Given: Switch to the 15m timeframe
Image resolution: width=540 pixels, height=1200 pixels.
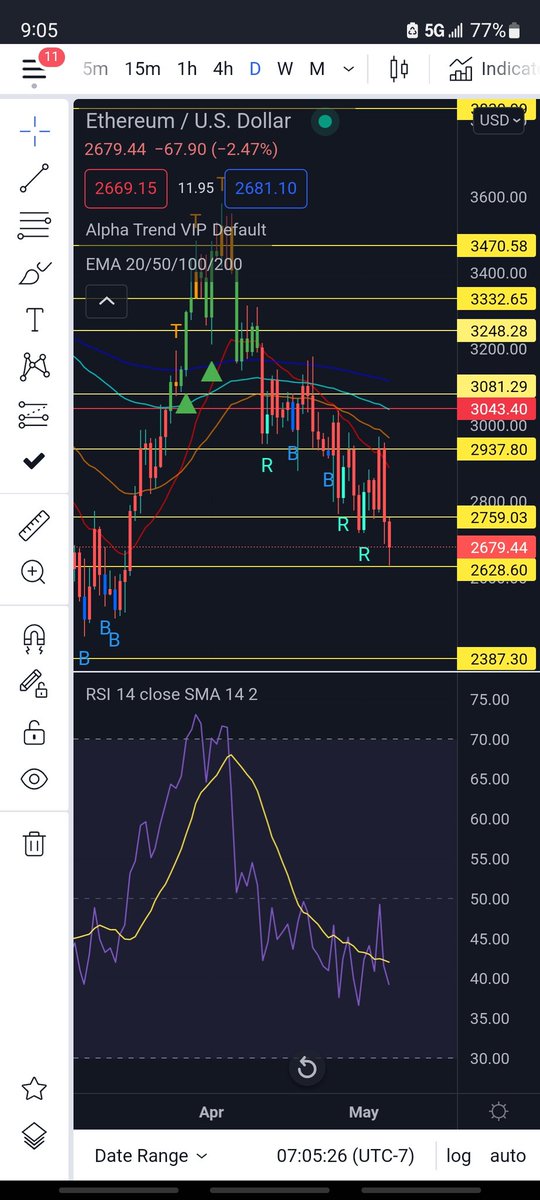Looking at the screenshot, I should click(142, 69).
